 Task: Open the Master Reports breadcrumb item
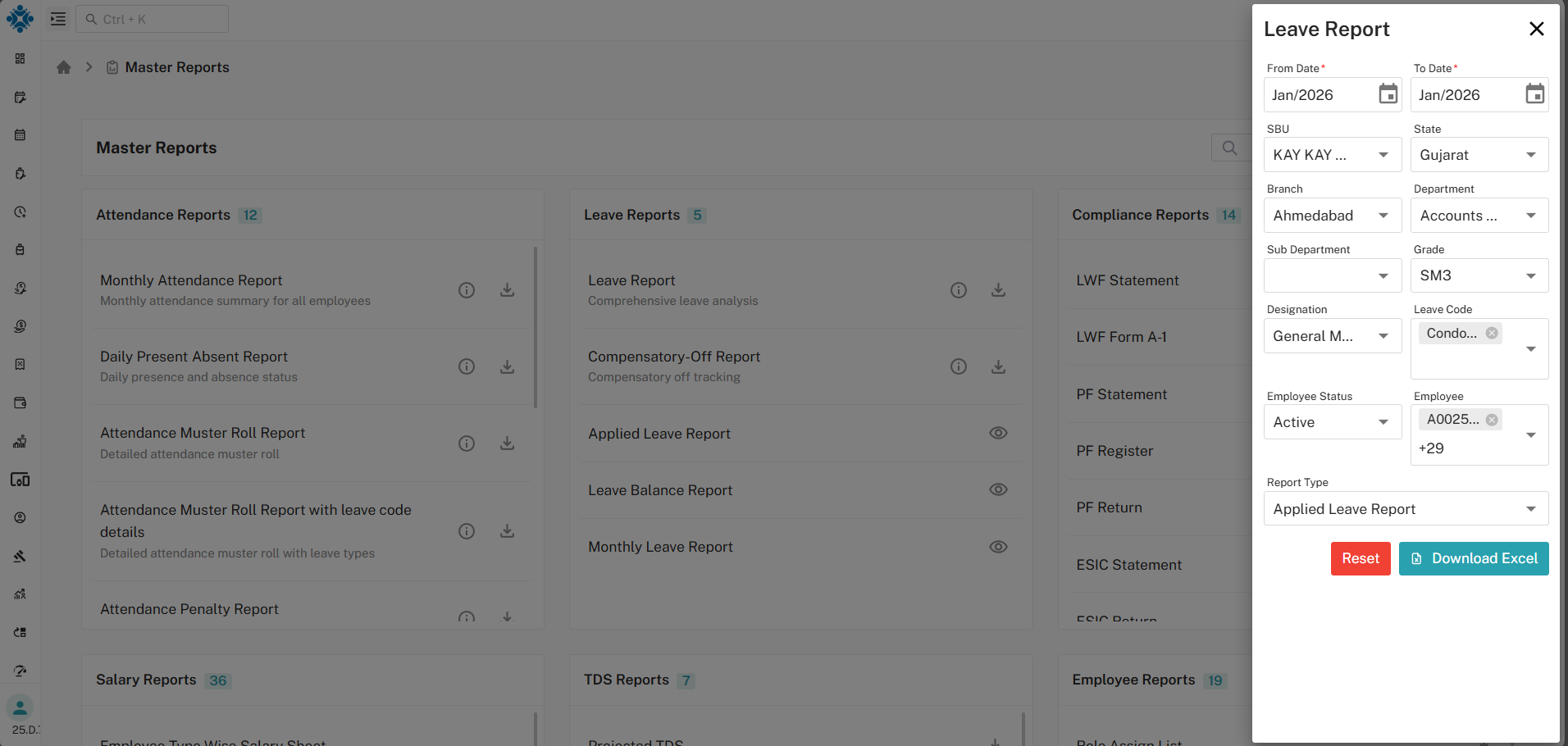pos(178,67)
